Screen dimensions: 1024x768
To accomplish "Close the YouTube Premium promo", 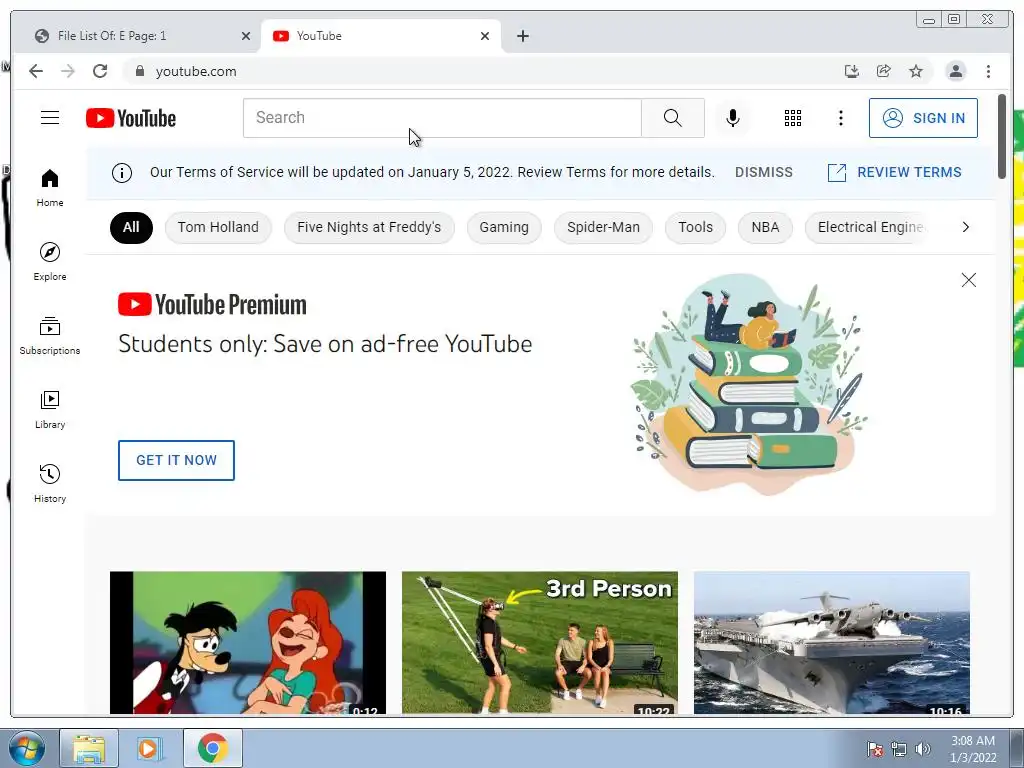I will (968, 280).
